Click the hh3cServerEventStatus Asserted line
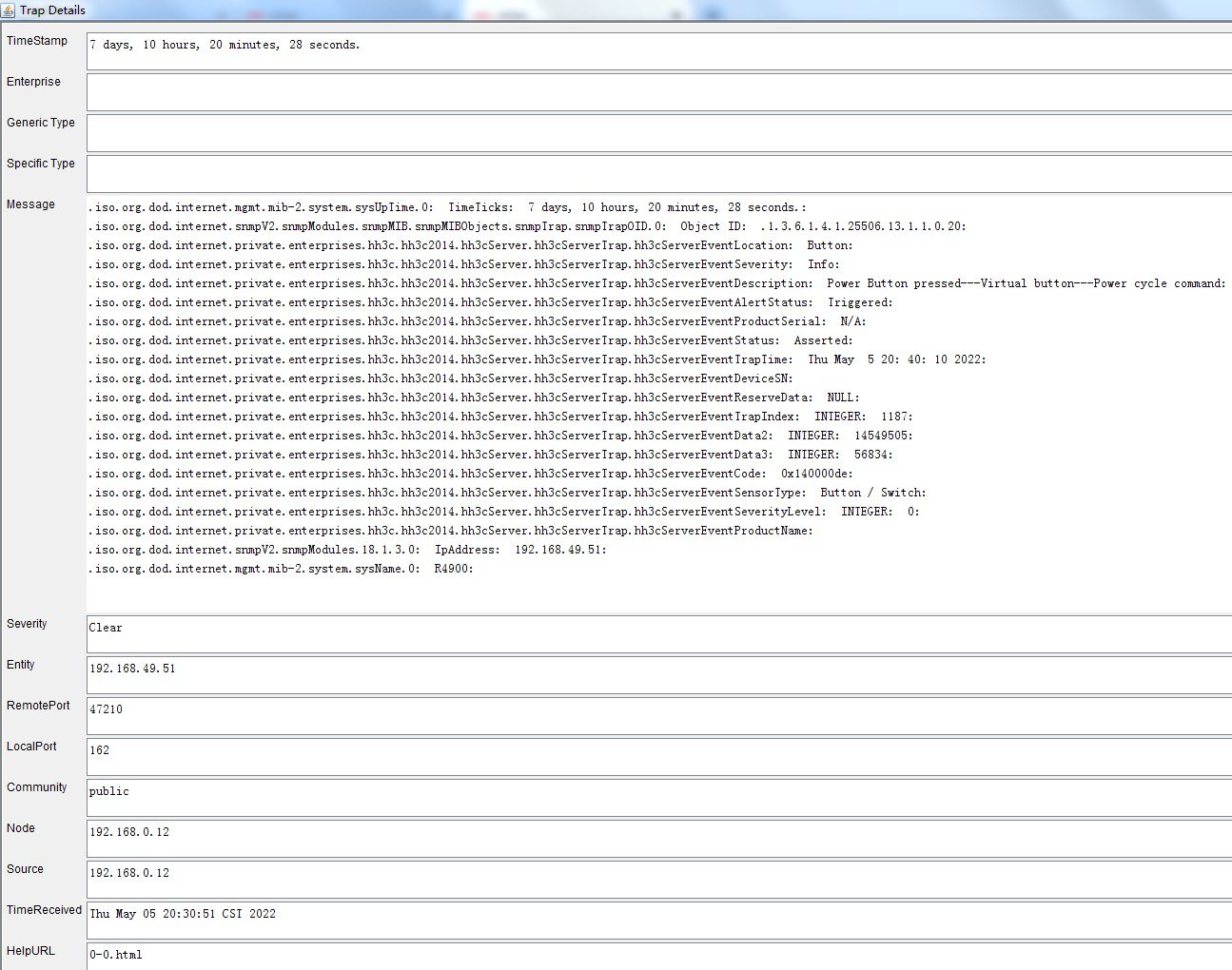The width and height of the screenshot is (1232, 970). pos(471,340)
